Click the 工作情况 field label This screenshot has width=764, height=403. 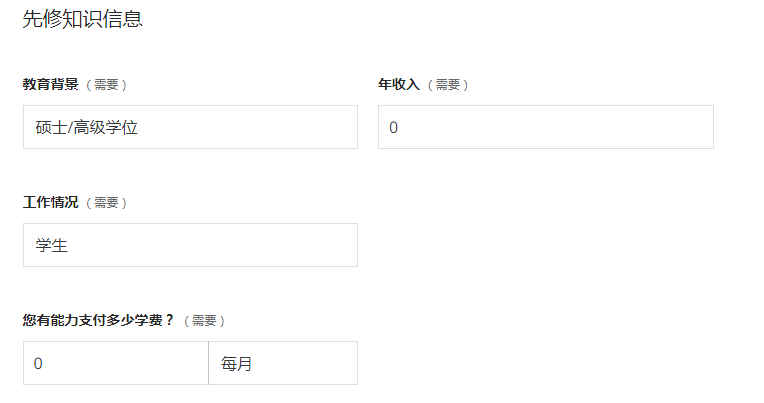point(51,202)
